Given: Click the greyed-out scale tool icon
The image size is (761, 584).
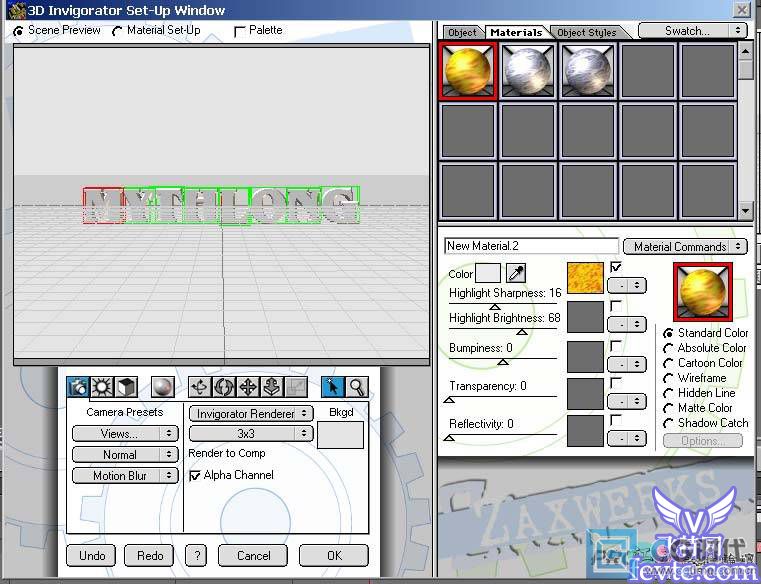Looking at the screenshot, I should coord(297,387).
